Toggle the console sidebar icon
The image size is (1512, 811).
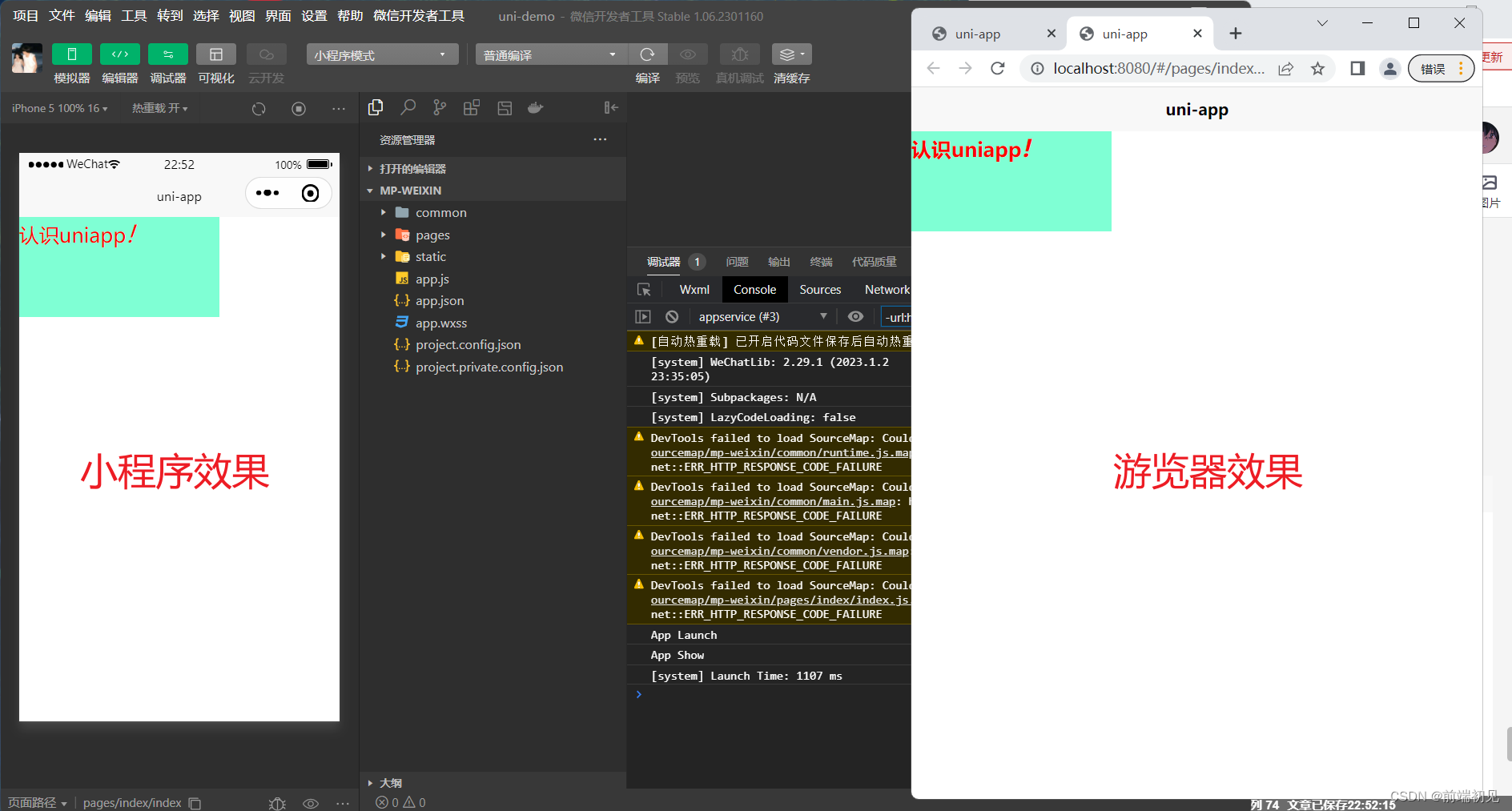tap(643, 317)
